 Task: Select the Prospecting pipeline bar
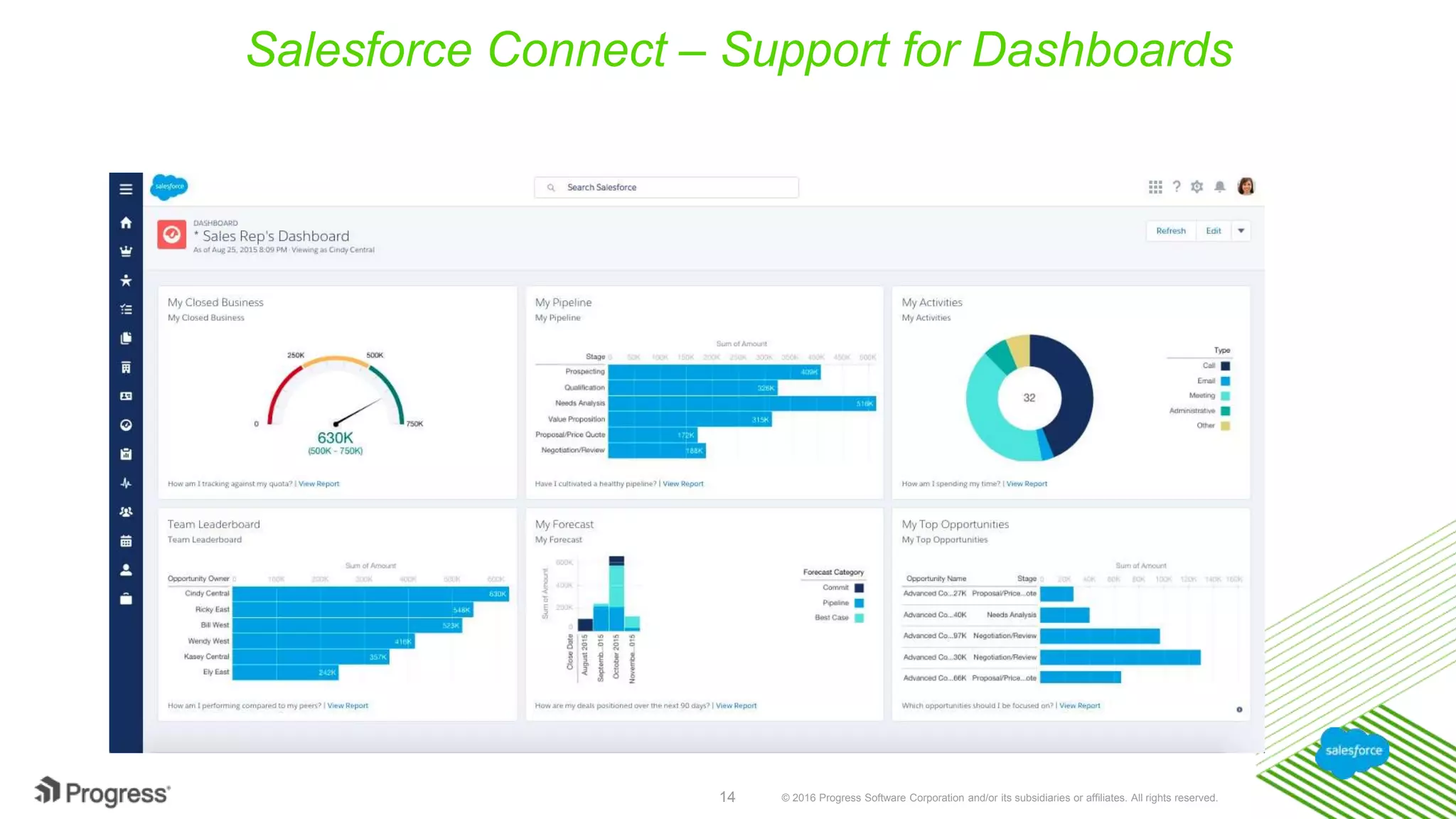[714, 372]
